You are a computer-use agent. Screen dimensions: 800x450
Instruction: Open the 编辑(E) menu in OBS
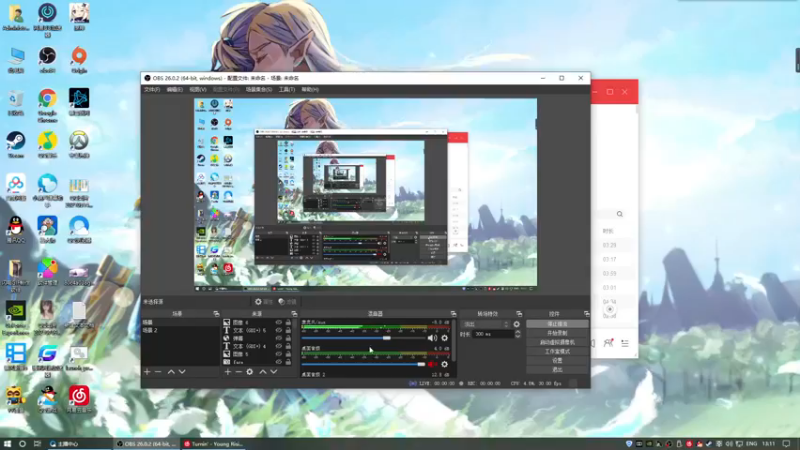[x=174, y=90]
